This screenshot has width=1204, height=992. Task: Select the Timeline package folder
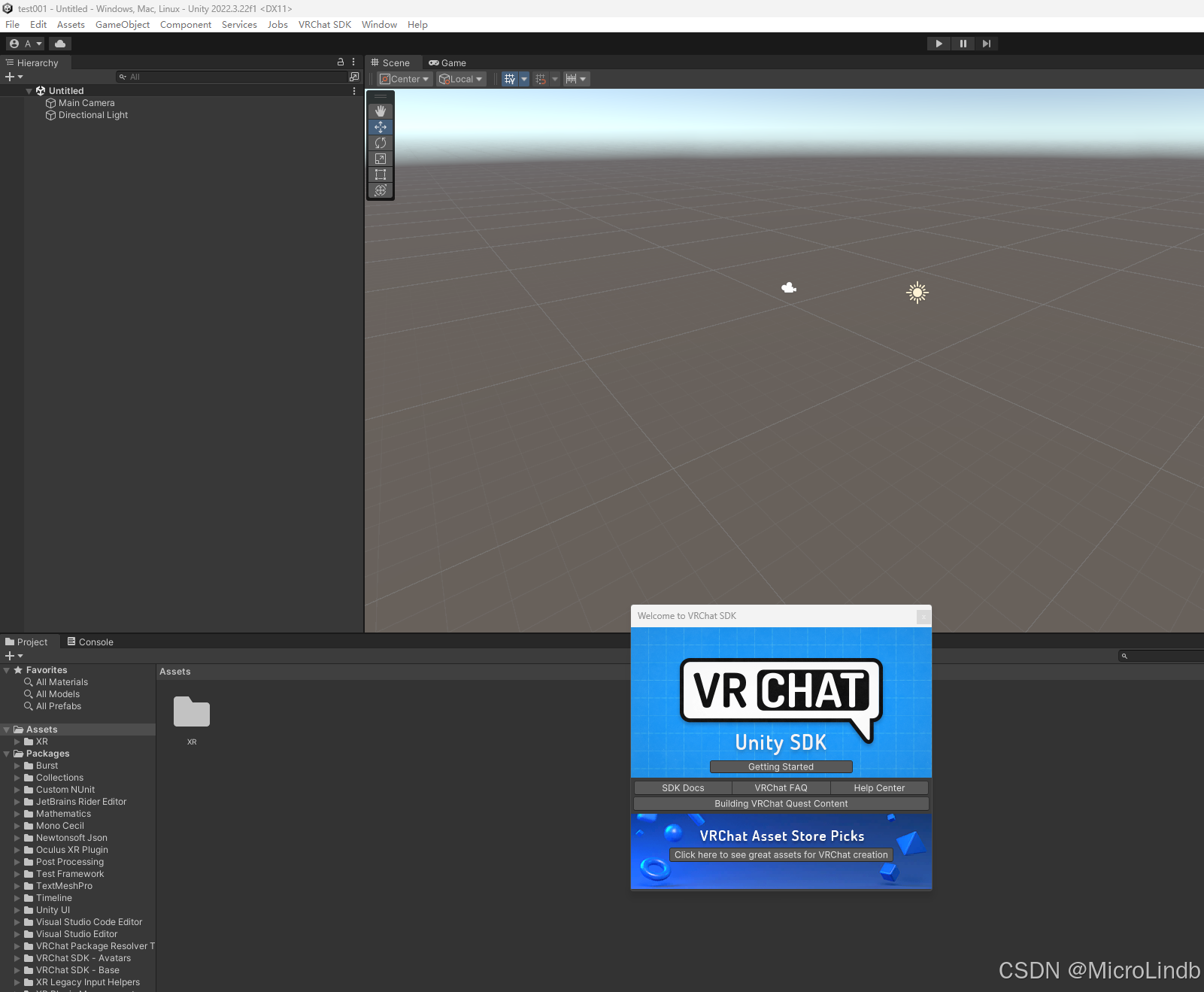[54, 898]
